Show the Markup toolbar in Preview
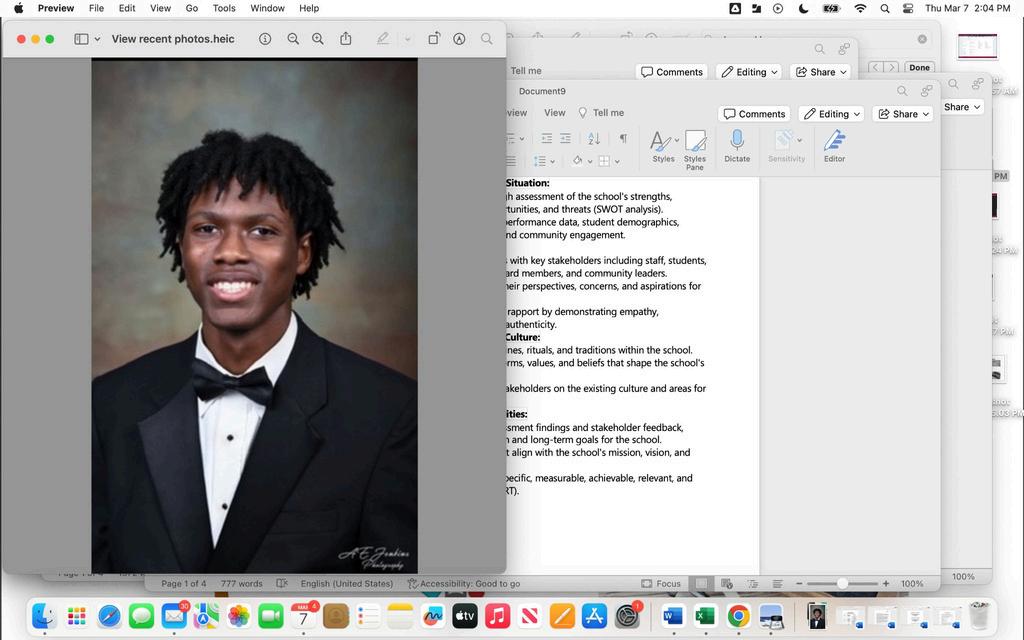The width and height of the screenshot is (1024, 640). pyautogui.click(x=459, y=39)
